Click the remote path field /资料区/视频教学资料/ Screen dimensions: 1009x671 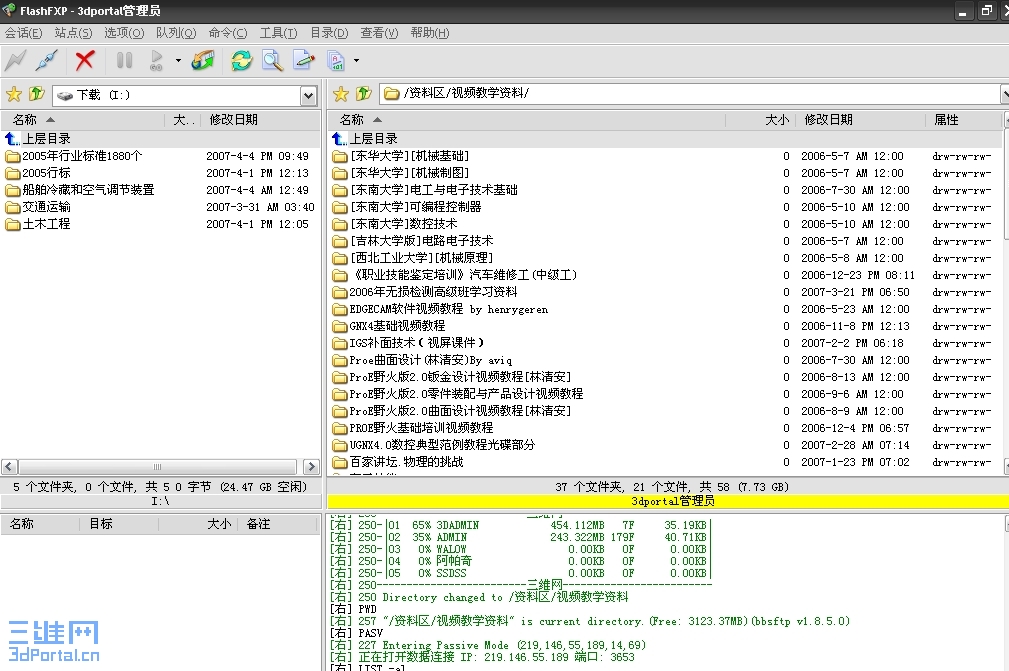tap(692, 94)
